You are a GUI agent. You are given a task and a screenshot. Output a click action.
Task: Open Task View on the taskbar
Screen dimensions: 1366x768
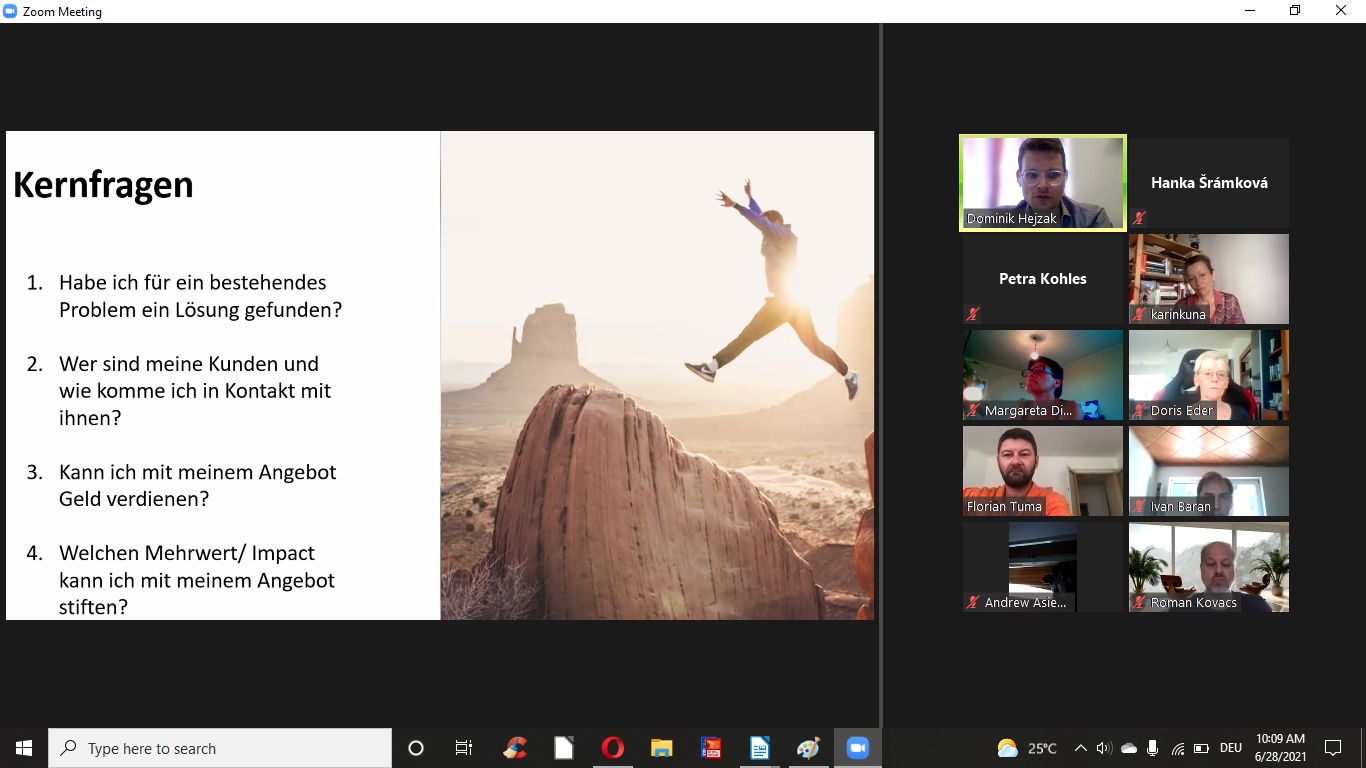pyautogui.click(x=464, y=748)
